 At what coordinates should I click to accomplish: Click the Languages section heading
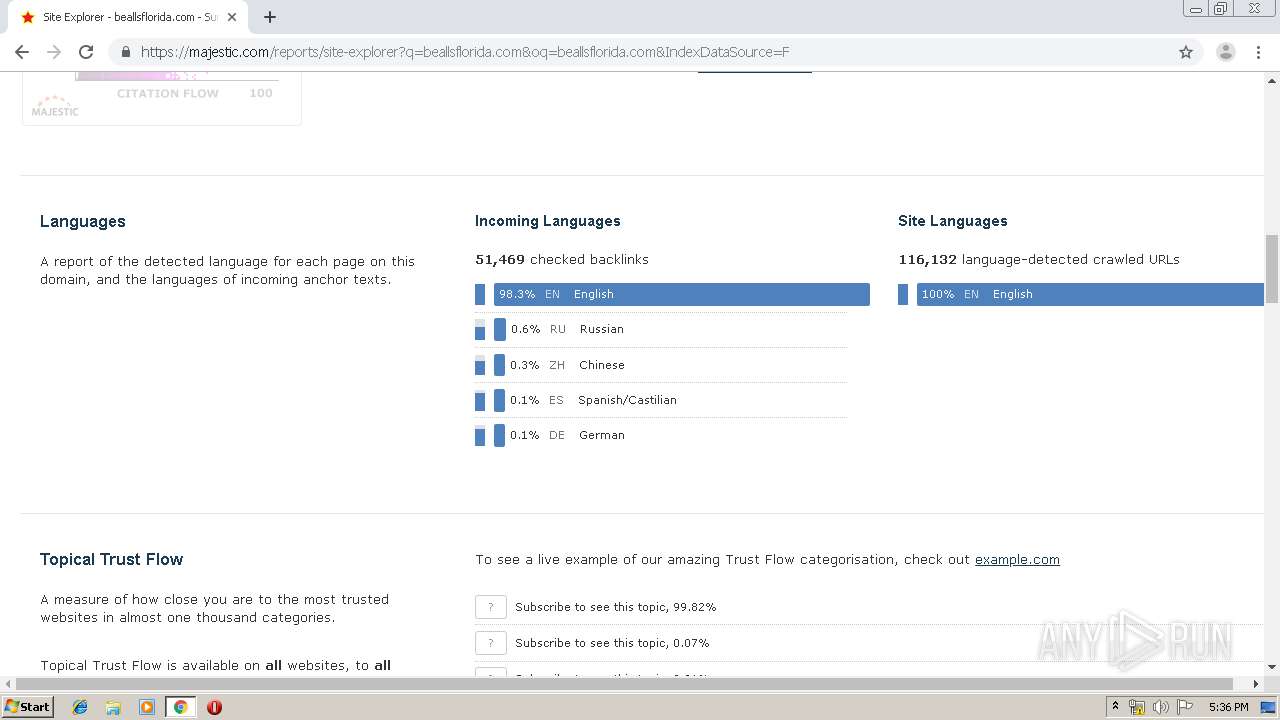coord(82,221)
